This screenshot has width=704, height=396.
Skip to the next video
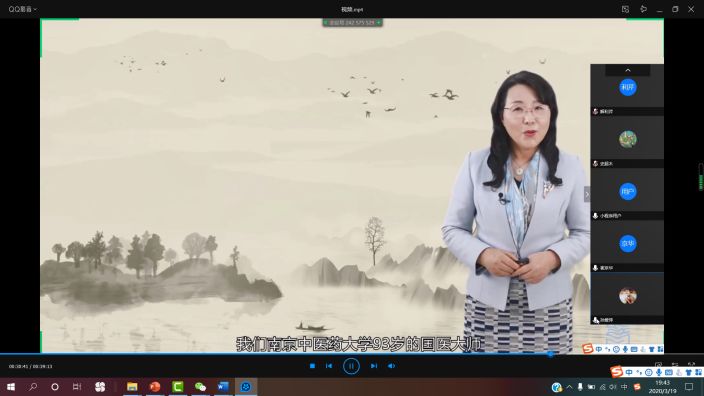click(x=374, y=366)
